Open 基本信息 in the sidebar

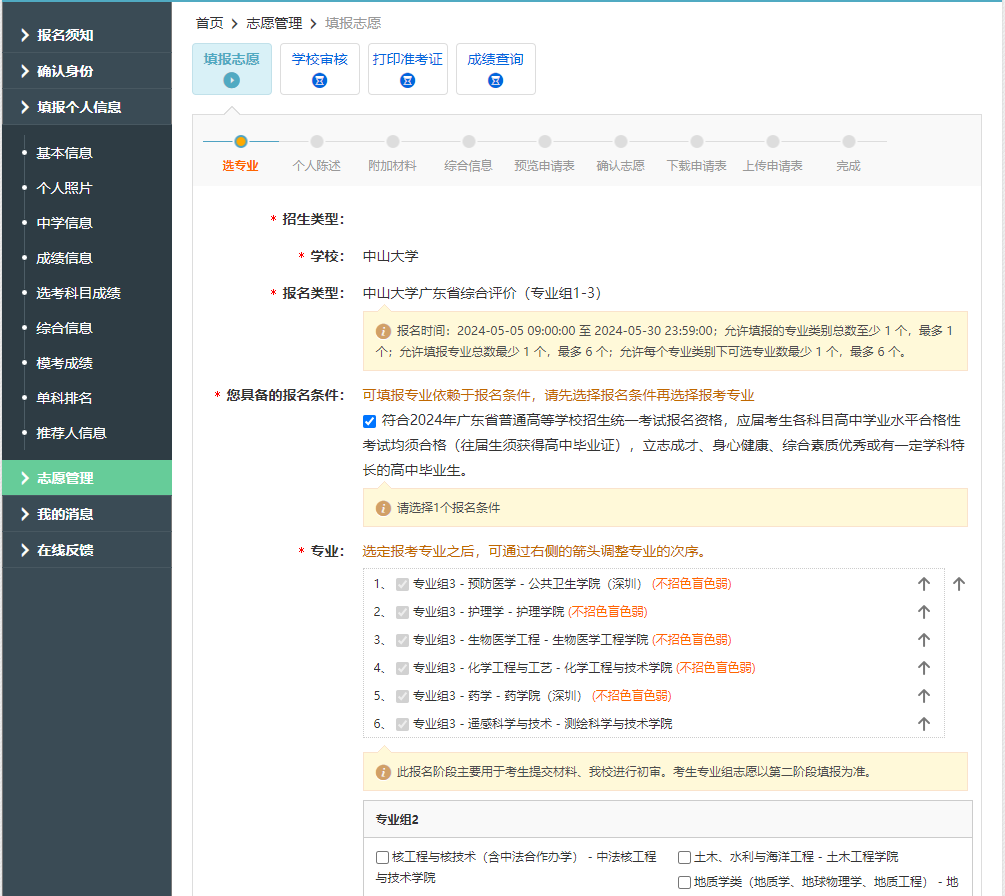coord(64,153)
